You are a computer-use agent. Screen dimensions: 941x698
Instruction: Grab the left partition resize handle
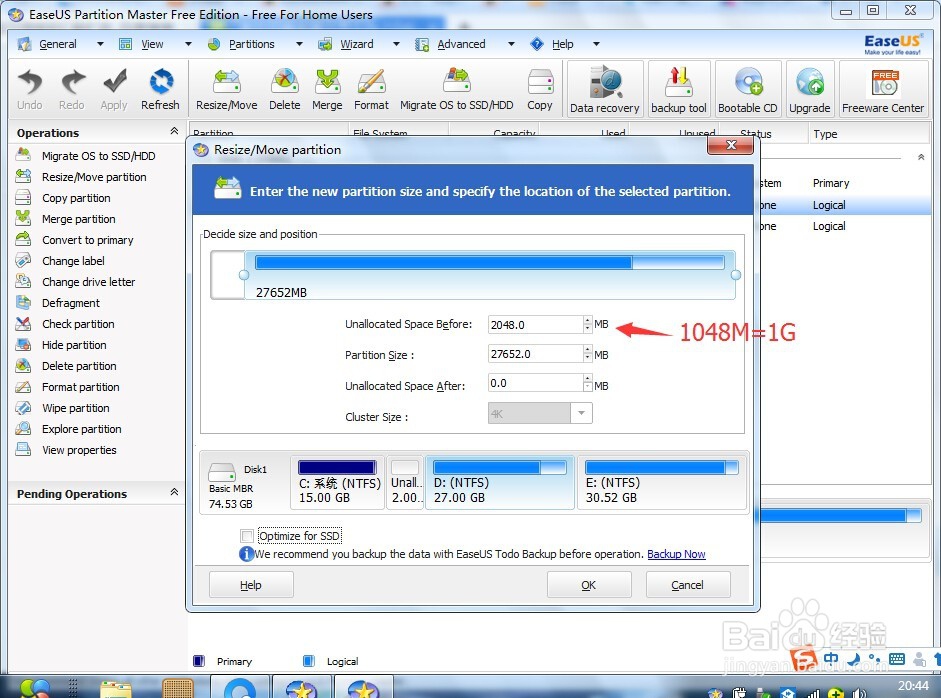(244, 275)
